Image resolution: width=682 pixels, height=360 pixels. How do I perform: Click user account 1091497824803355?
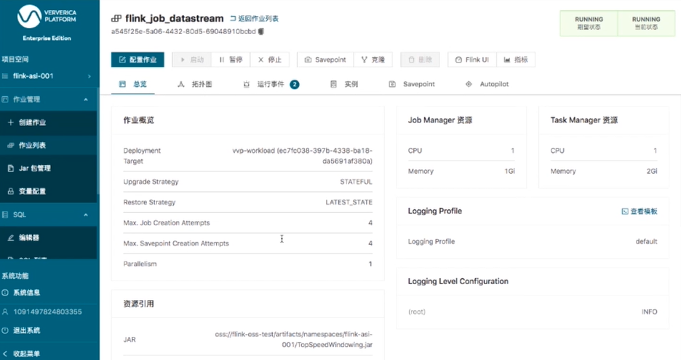(x=48, y=312)
